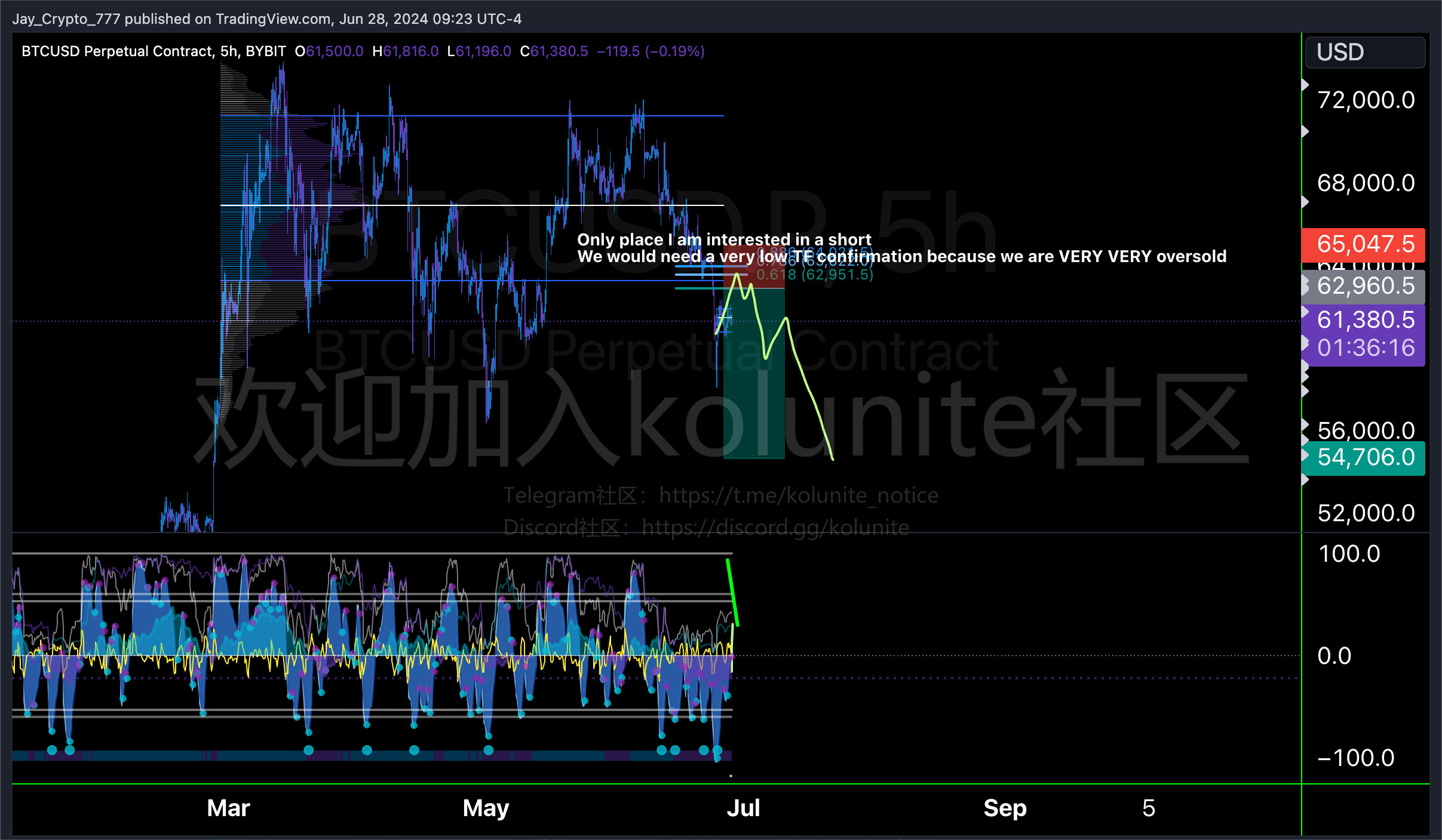The image size is (1442, 840).
Task: Click the Sep label on time axis
Action: coord(1005,808)
